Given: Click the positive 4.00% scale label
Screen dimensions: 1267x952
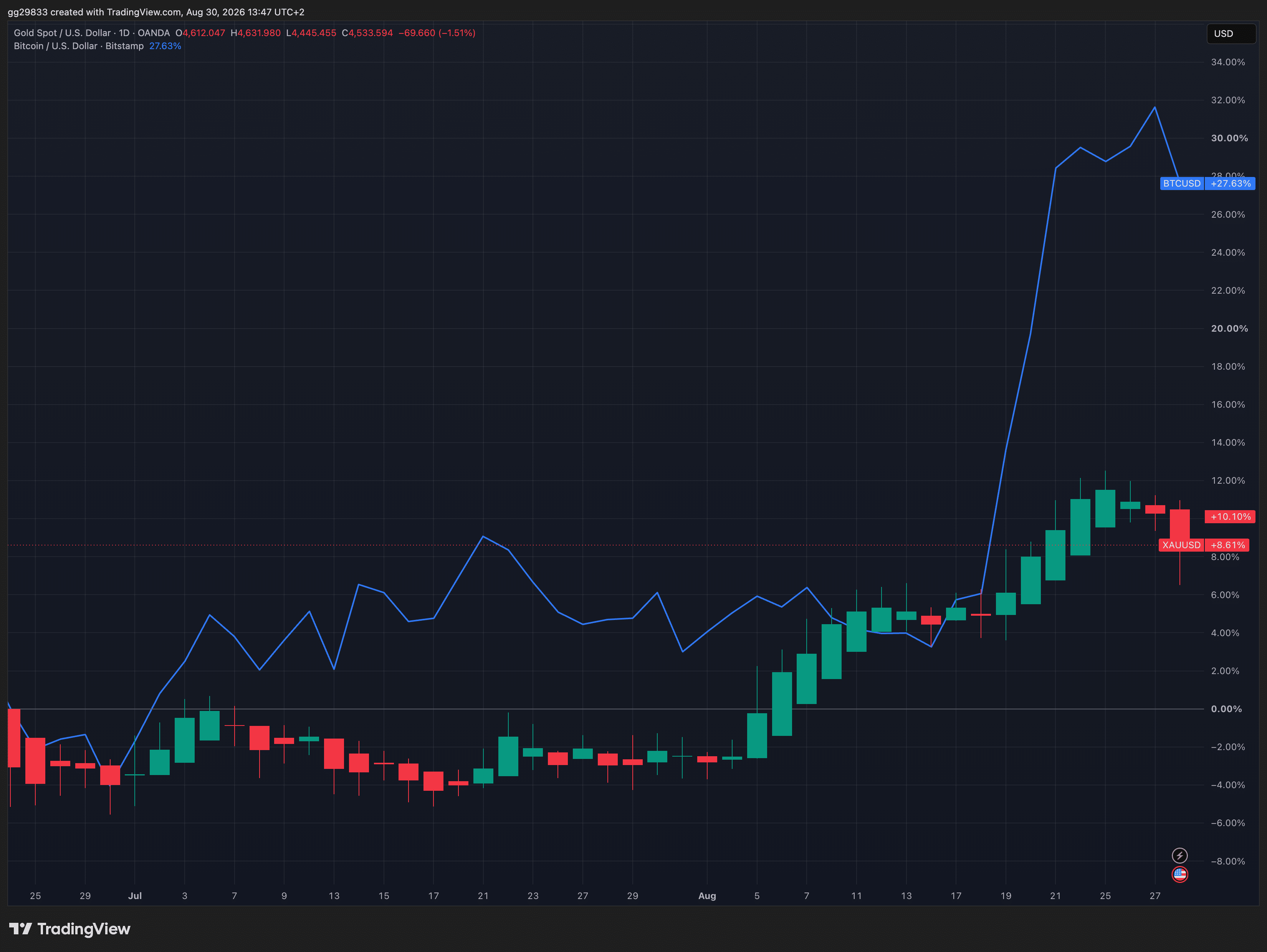Looking at the screenshot, I should click(x=1225, y=633).
